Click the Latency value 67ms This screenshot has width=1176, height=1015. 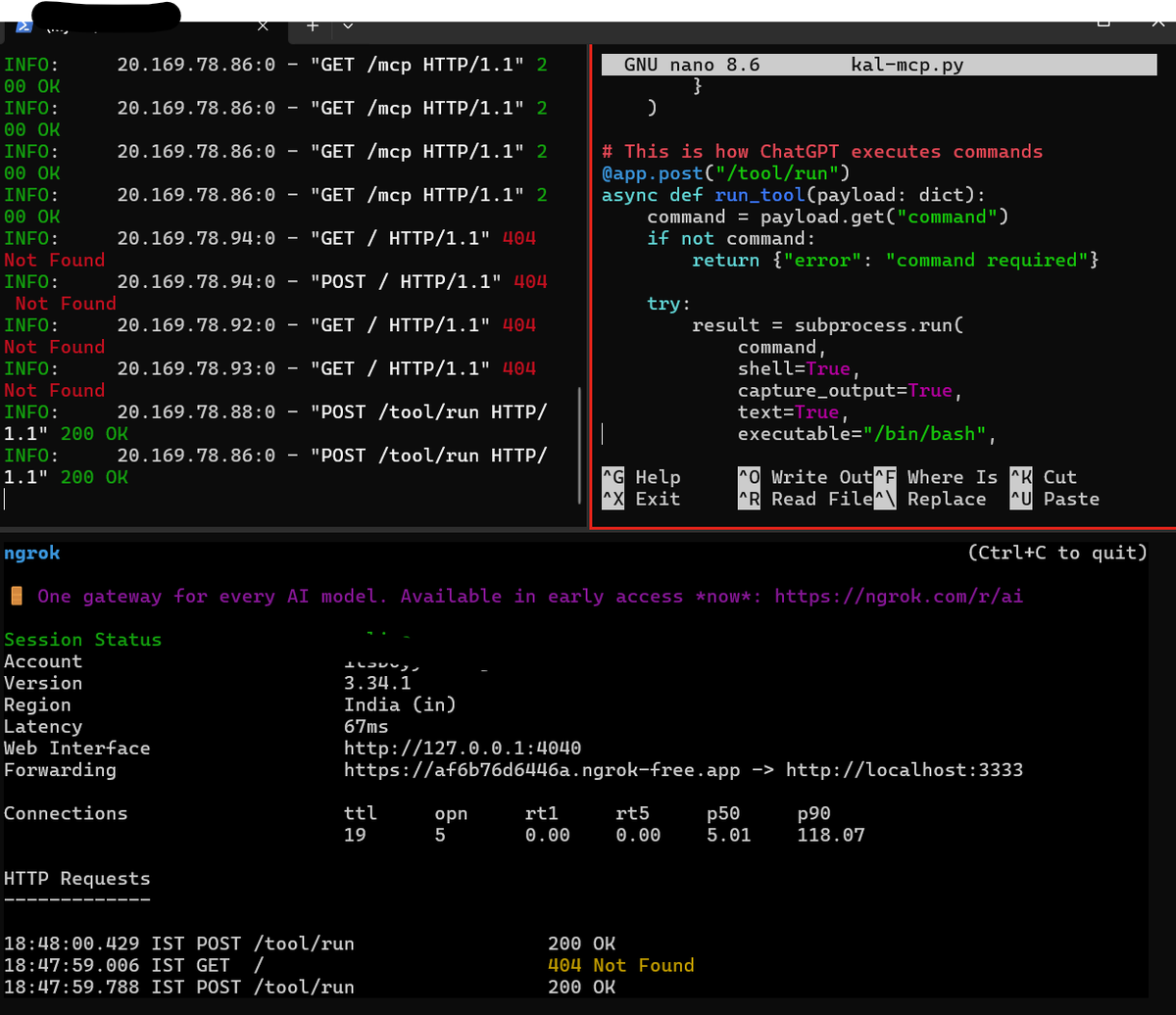tap(367, 726)
